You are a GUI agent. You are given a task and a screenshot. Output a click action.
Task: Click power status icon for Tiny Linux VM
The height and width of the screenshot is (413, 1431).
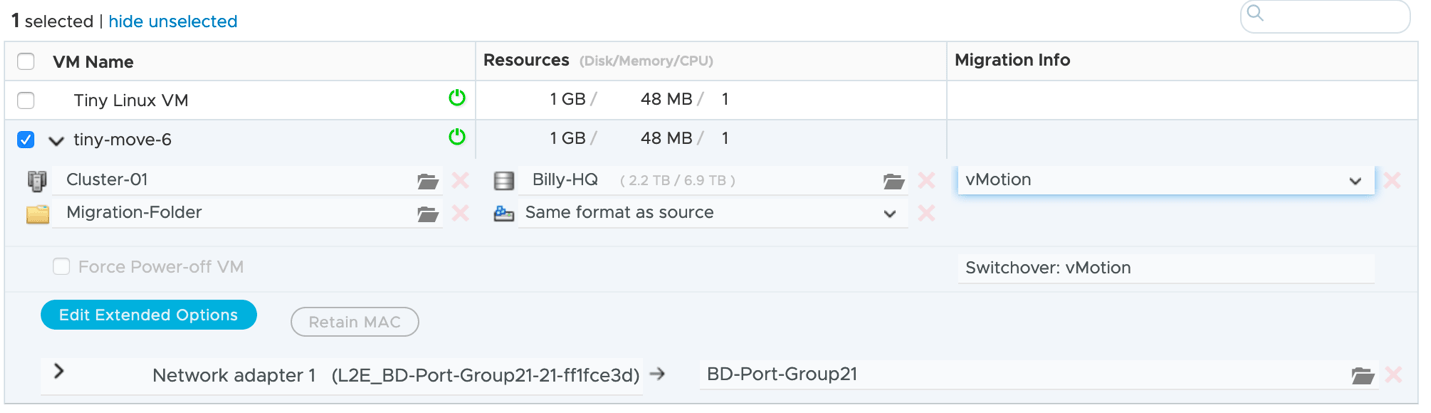click(x=457, y=98)
